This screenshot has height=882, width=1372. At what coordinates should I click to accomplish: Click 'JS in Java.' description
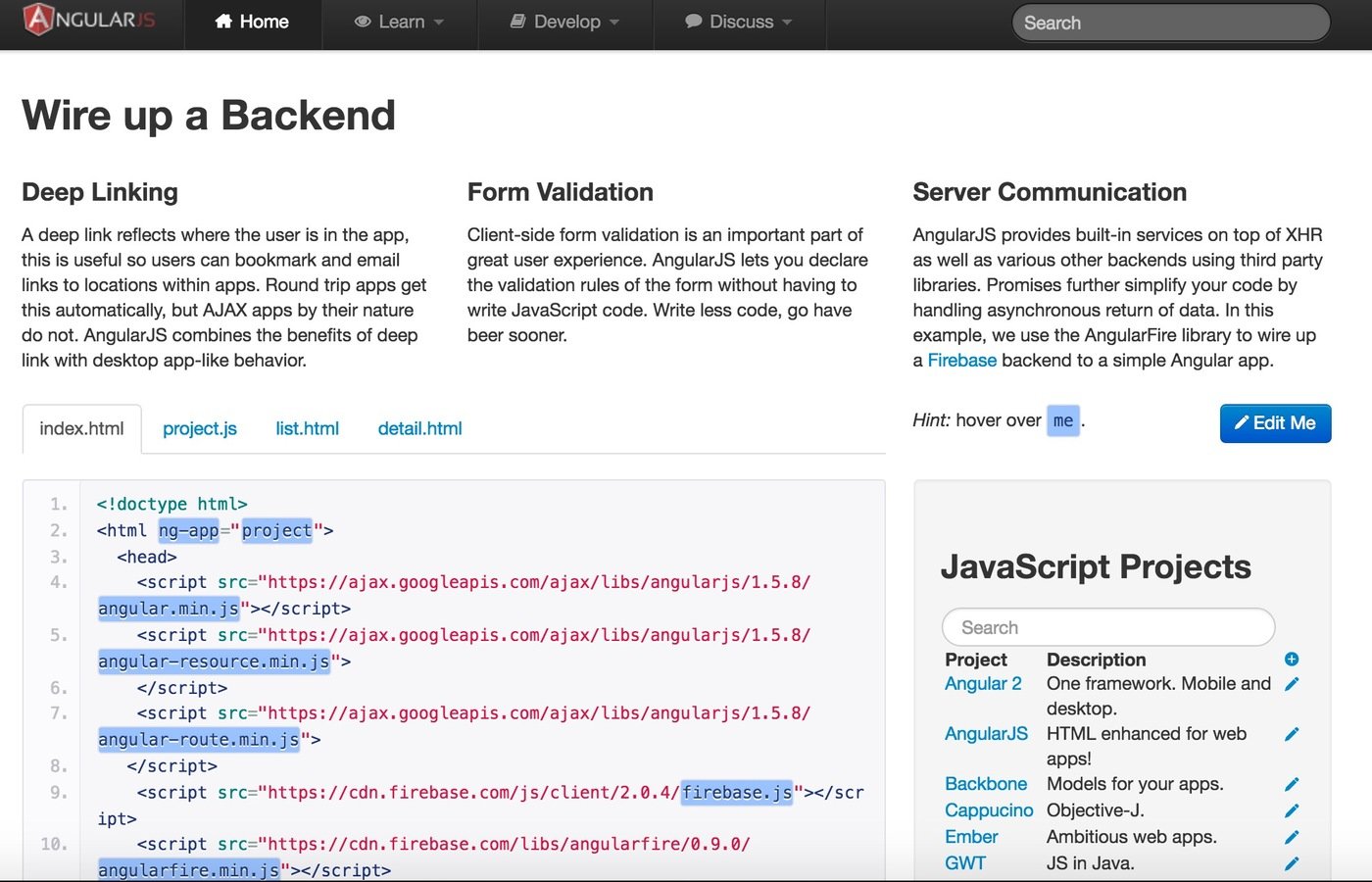click(x=1091, y=863)
